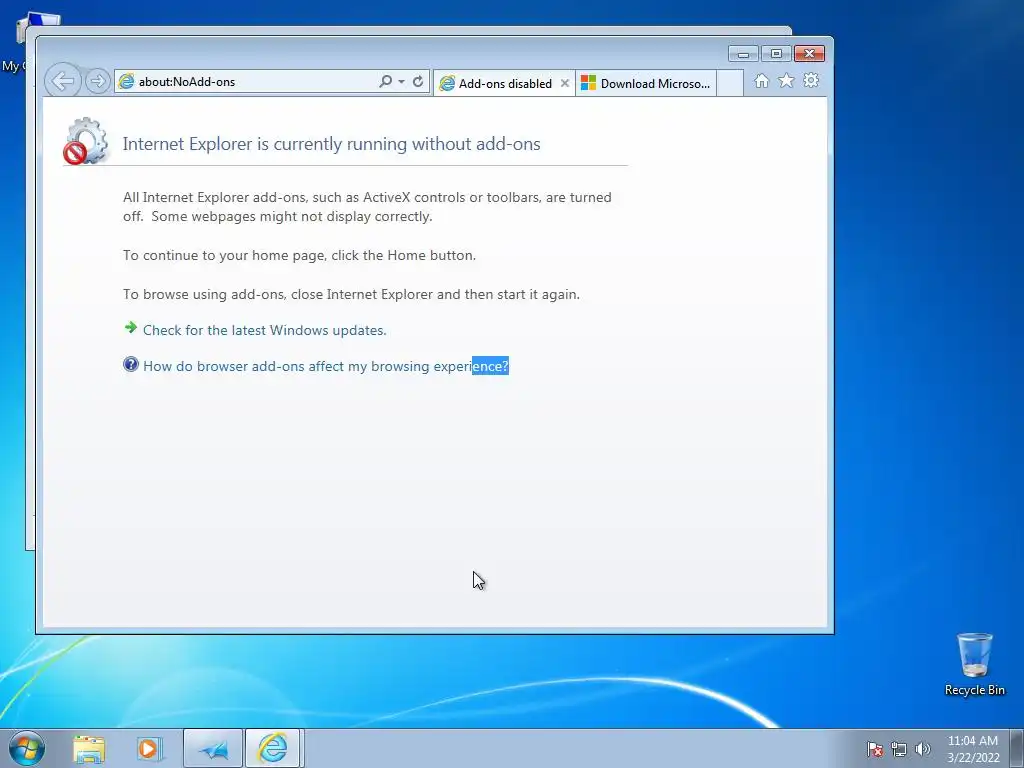Click the add-ons disabled gear icon in the page heading
The height and width of the screenshot is (768, 1024).
(x=85, y=140)
